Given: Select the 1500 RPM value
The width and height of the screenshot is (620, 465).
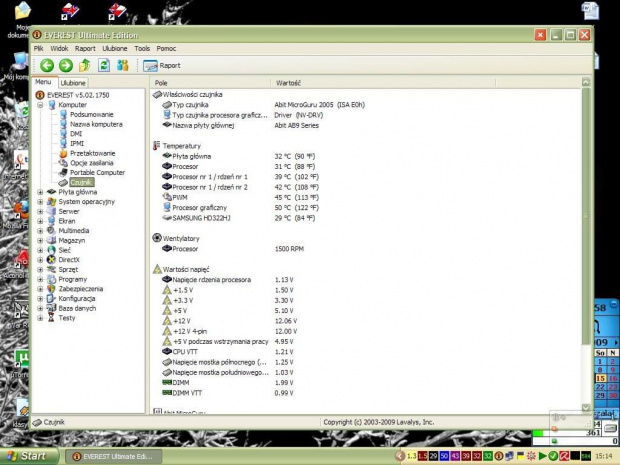Looking at the screenshot, I should 289,249.
